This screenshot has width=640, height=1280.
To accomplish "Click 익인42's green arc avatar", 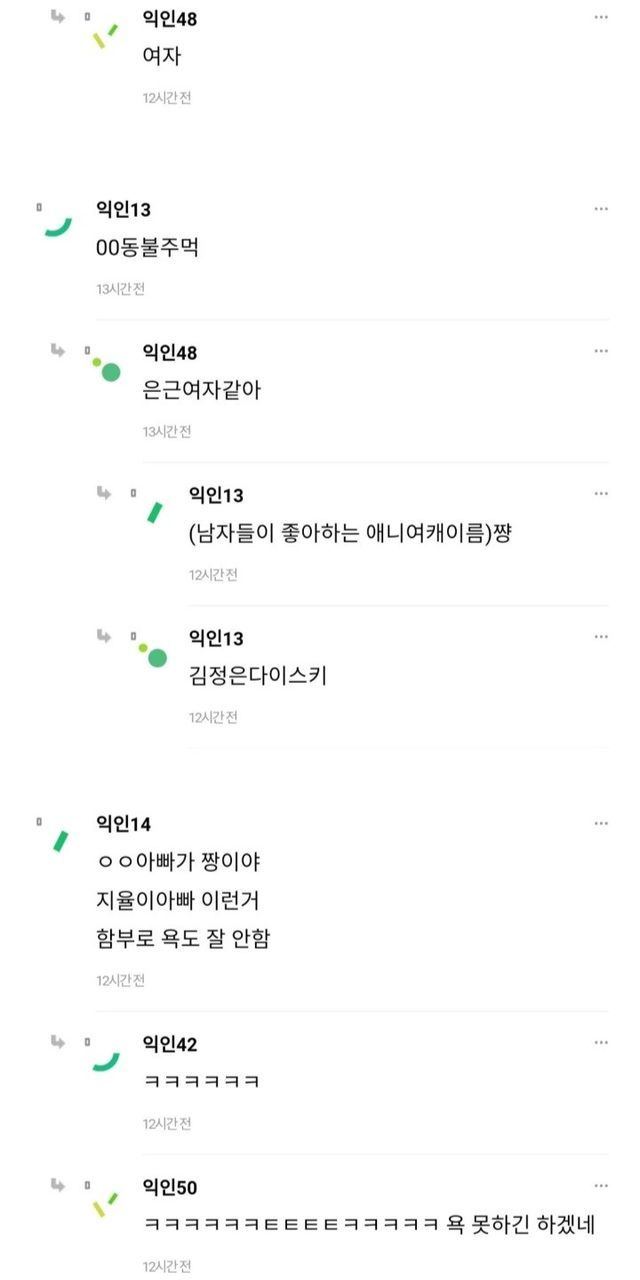I will (x=106, y=1060).
